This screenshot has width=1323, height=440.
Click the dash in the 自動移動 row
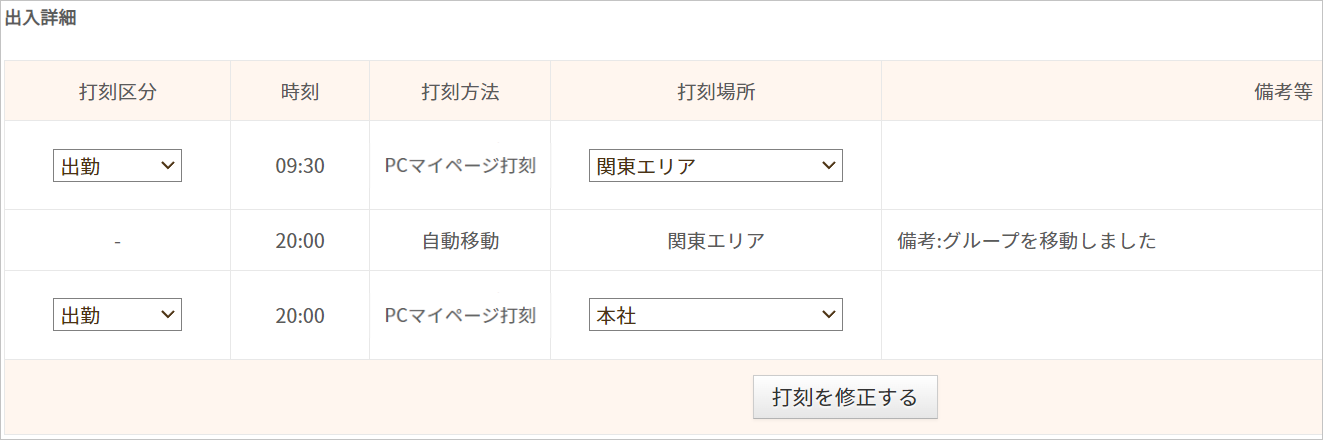click(x=117, y=241)
